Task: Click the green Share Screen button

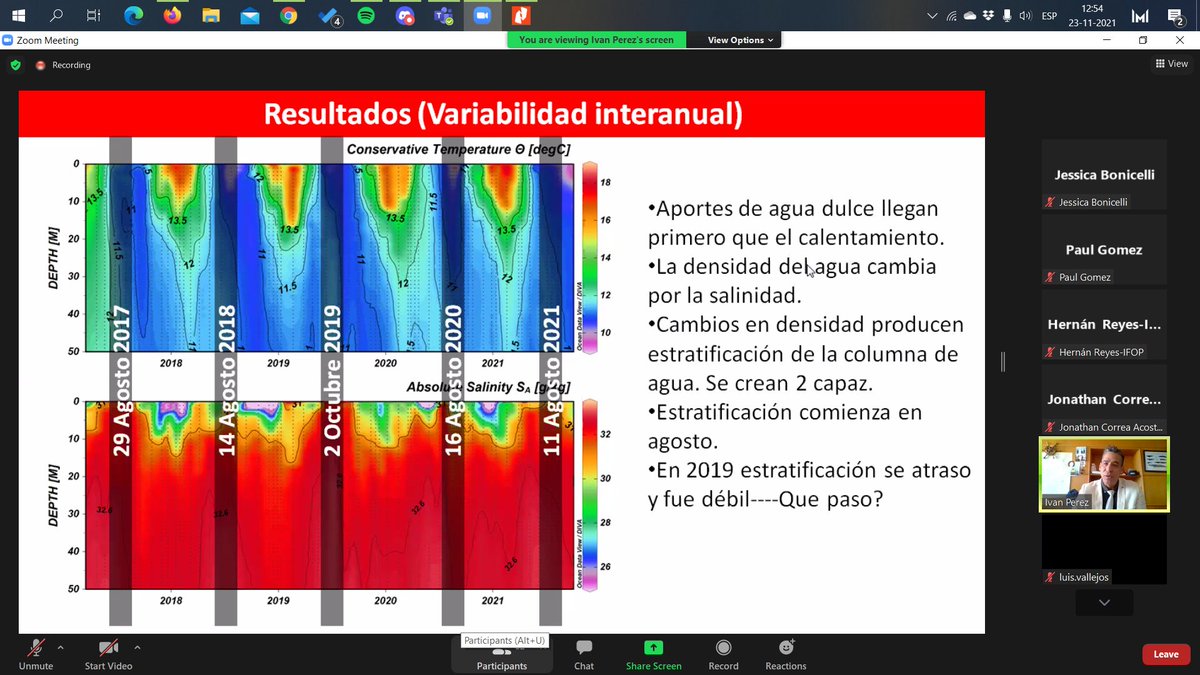Action: 653,655
